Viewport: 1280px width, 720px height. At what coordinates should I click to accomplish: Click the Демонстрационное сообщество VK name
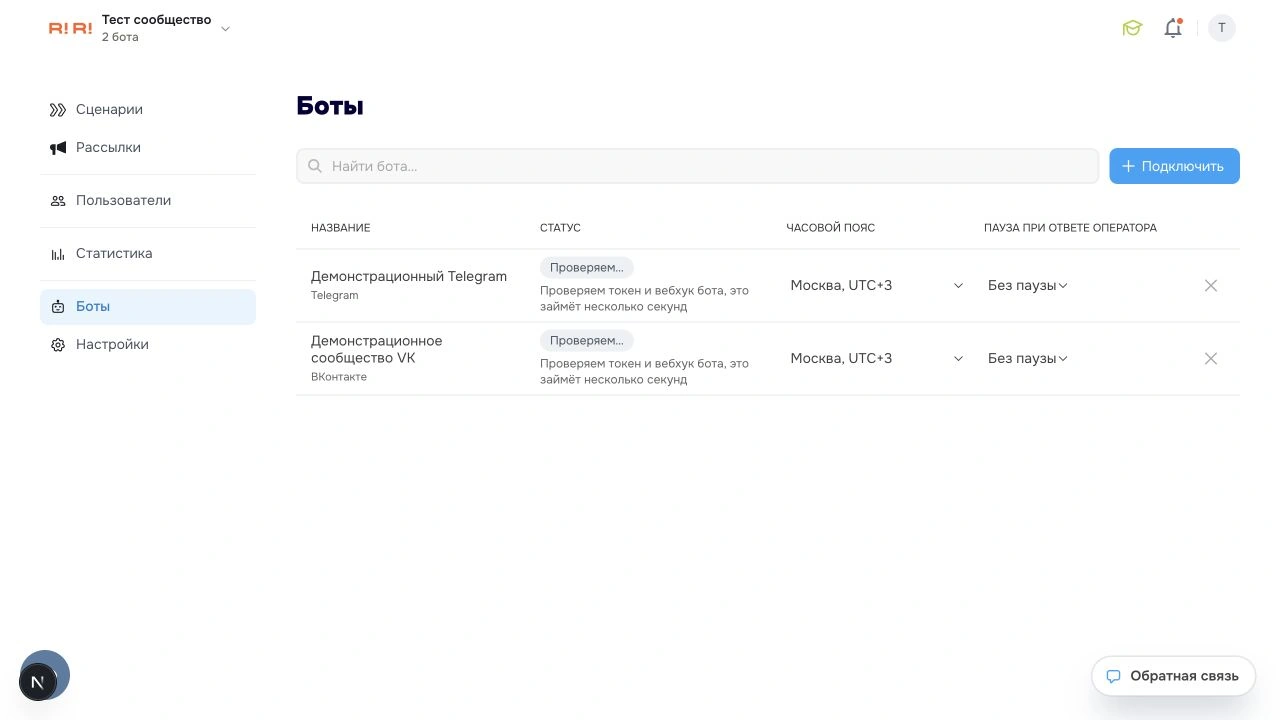tap(377, 350)
